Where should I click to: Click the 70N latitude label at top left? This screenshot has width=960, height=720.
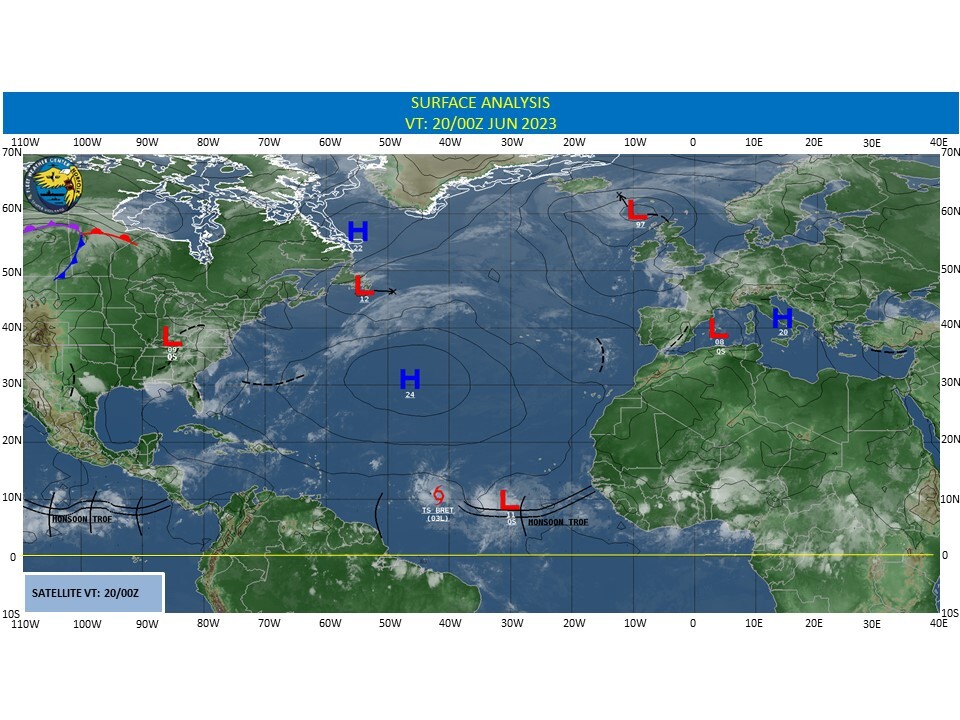pos(11,153)
